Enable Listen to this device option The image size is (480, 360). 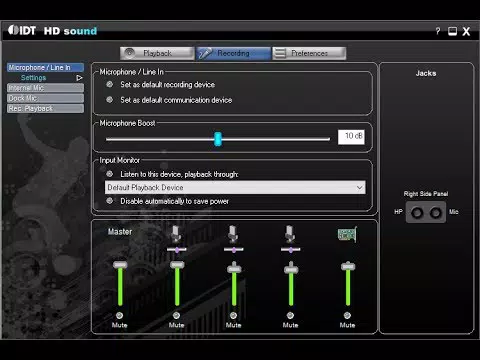(109, 174)
